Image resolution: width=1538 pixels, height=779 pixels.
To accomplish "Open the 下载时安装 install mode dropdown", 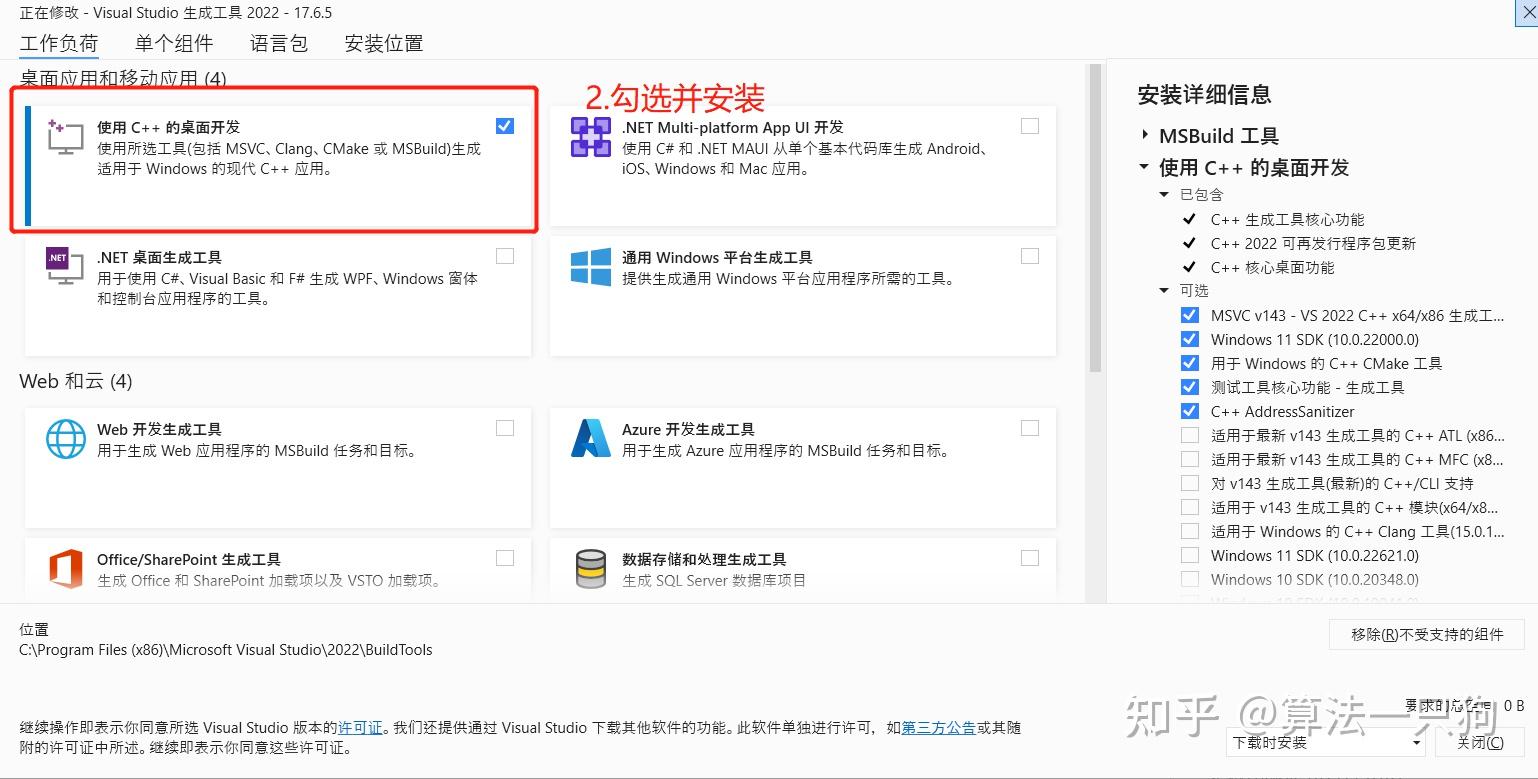I will click(1327, 742).
